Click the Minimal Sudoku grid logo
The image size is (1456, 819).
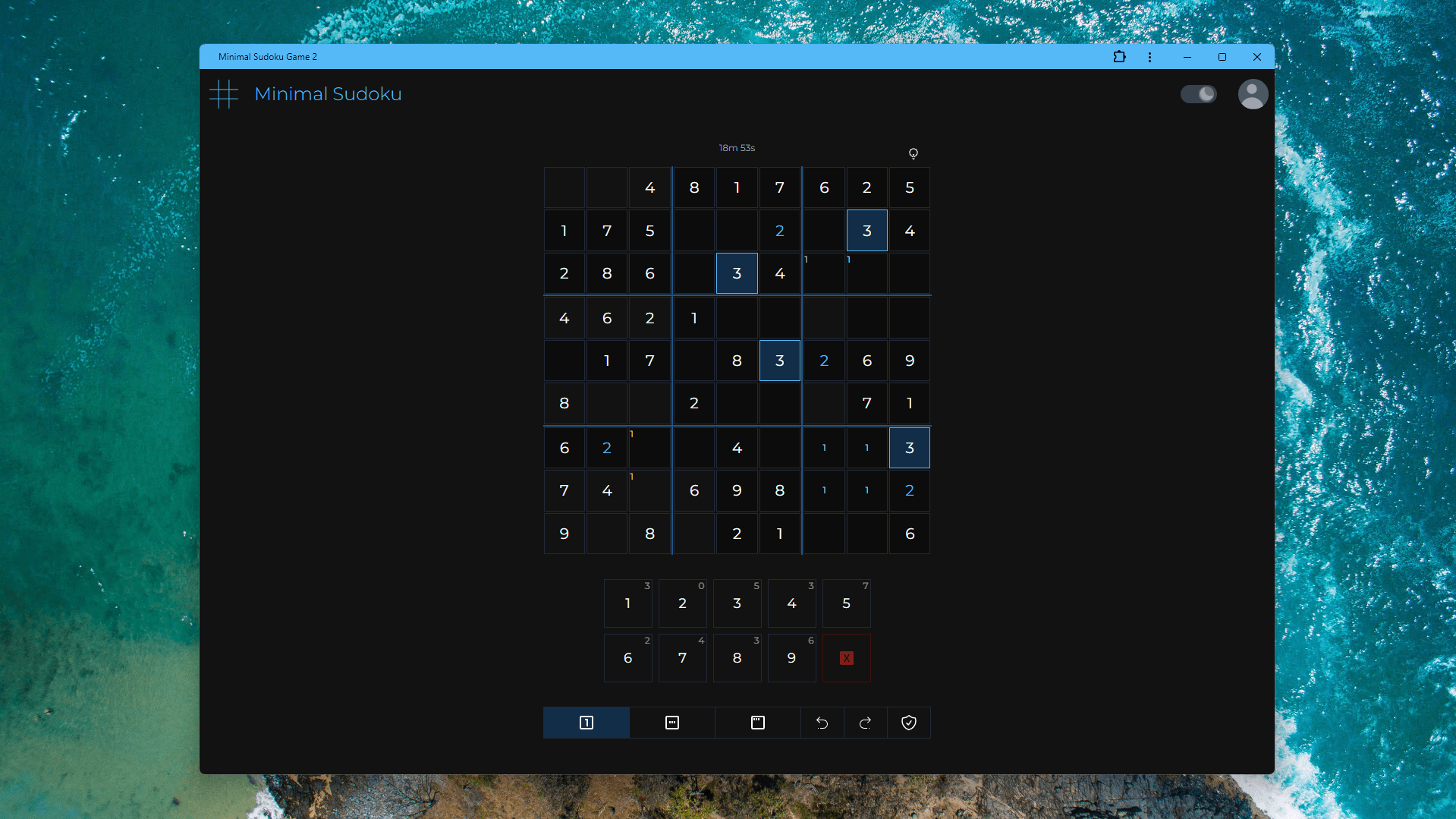pyautogui.click(x=224, y=94)
